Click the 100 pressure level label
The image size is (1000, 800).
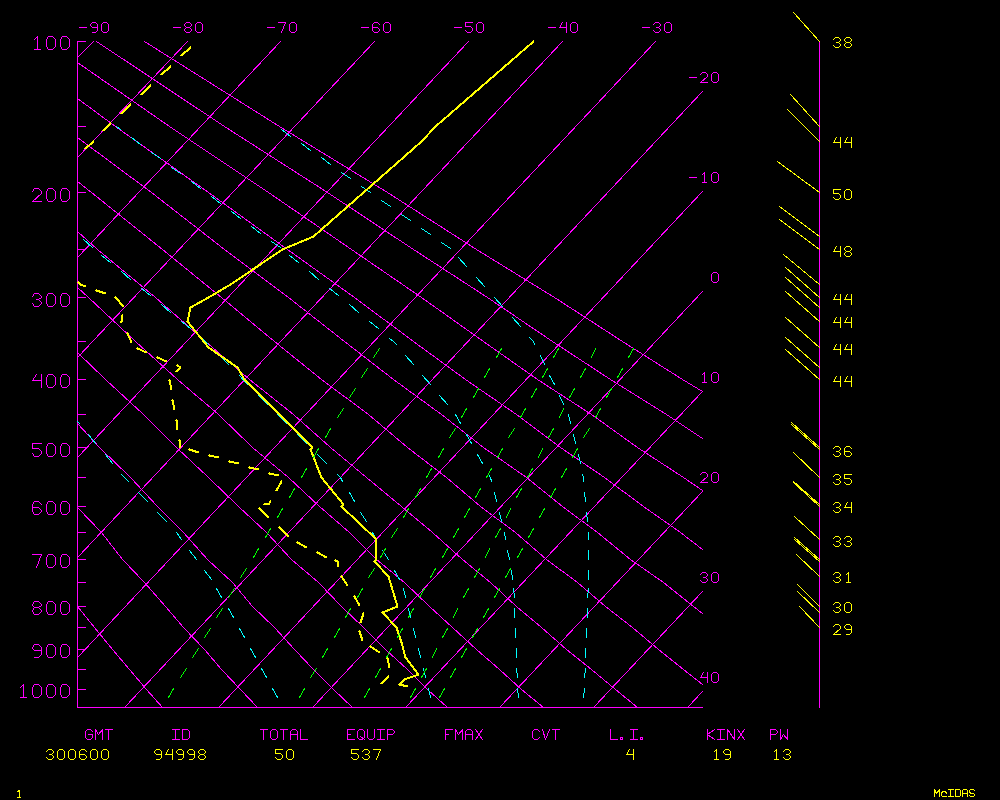click(50, 43)
